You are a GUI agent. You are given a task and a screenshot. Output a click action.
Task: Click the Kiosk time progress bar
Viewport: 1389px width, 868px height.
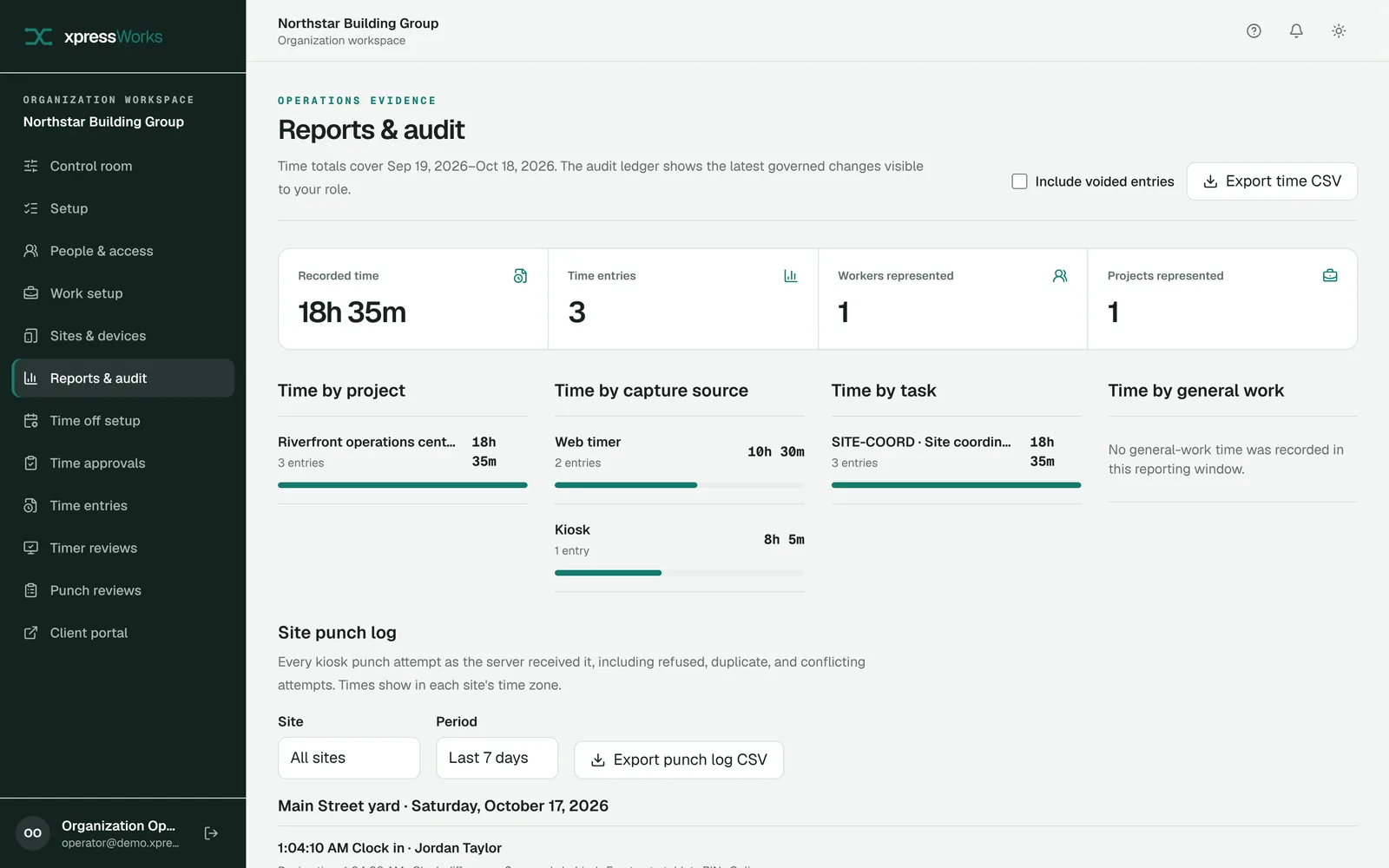[x=680, y=573]
